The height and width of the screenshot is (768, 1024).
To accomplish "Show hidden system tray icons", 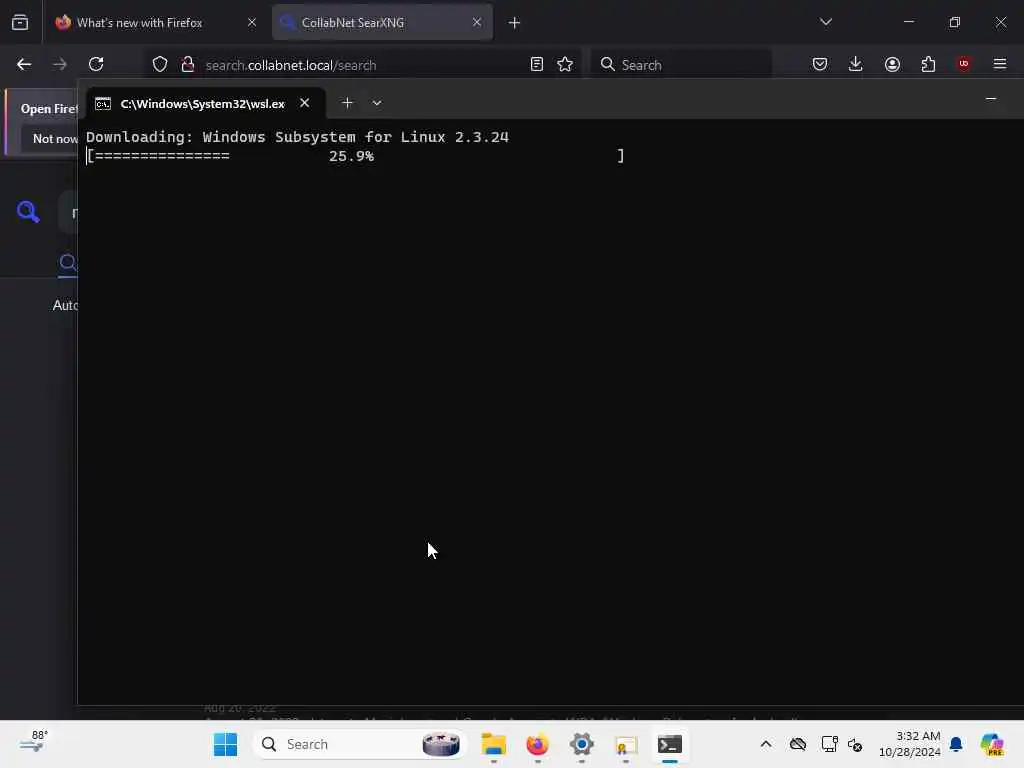I will (x=766, y=744).
